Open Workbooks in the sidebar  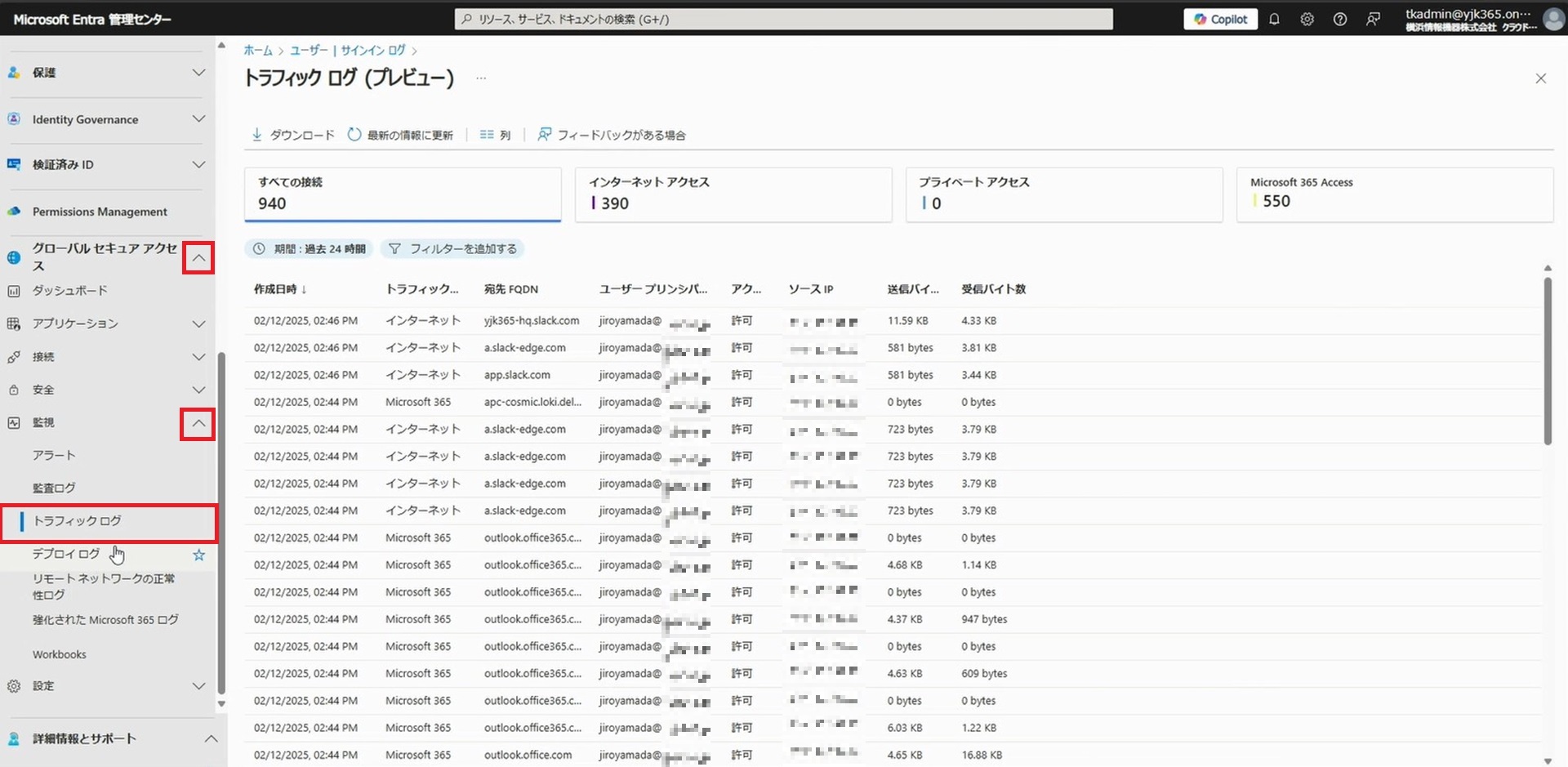(59, 654)
